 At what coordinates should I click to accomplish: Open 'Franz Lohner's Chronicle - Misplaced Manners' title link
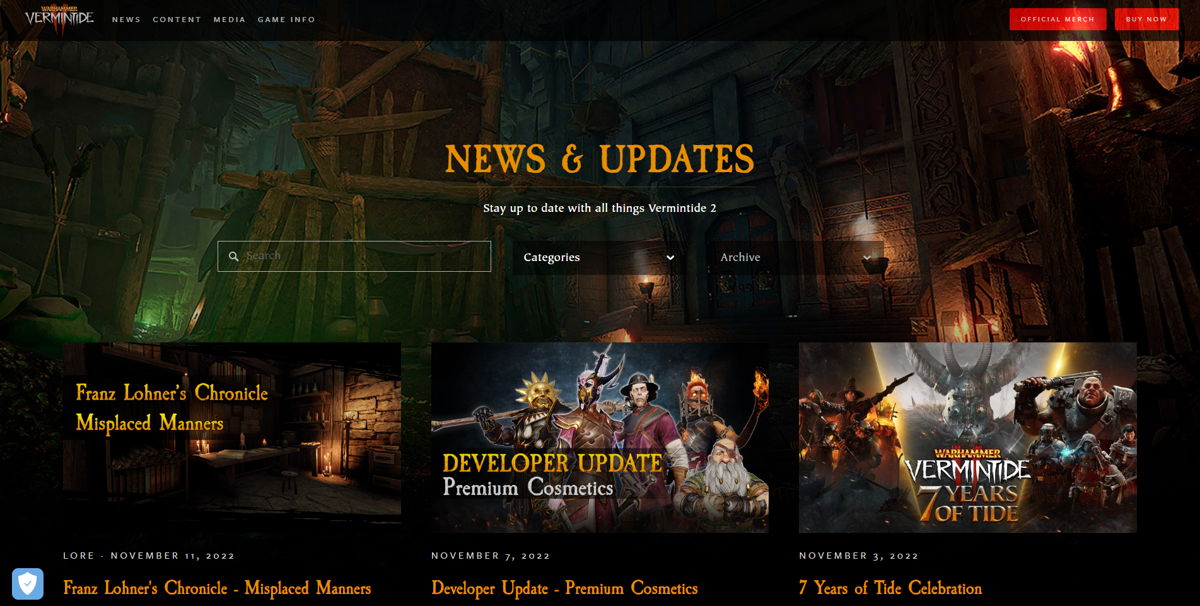217,588
